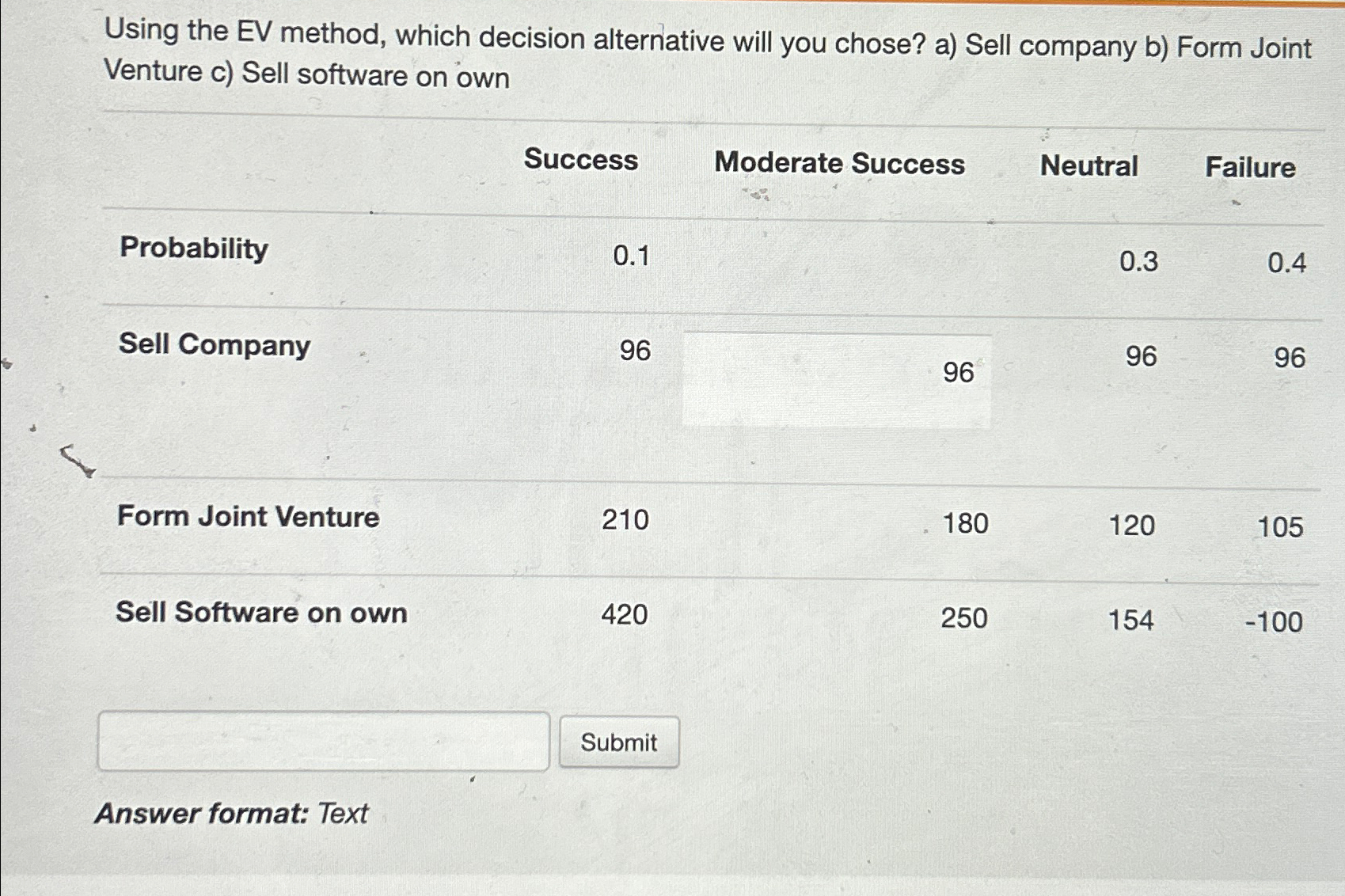
Task: Click the Success column header
Action: point(582,161)
